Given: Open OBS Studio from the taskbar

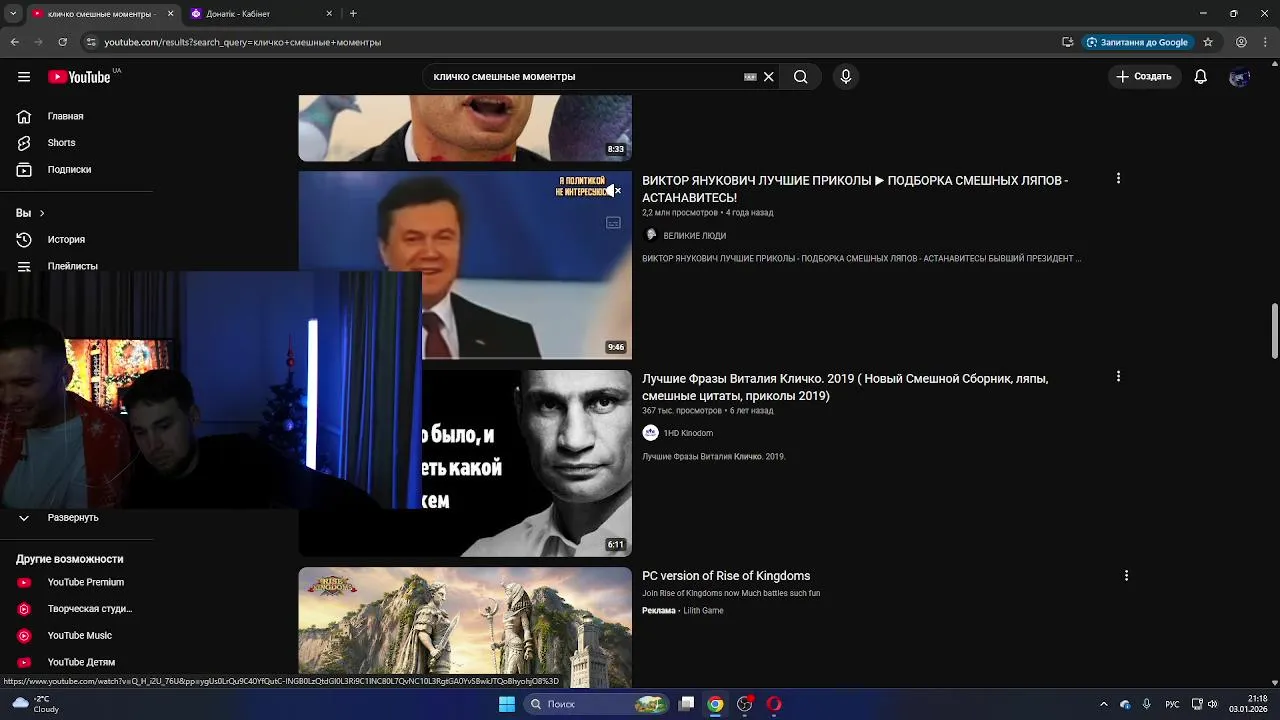Looking at the screenshot, I should 744,704.
